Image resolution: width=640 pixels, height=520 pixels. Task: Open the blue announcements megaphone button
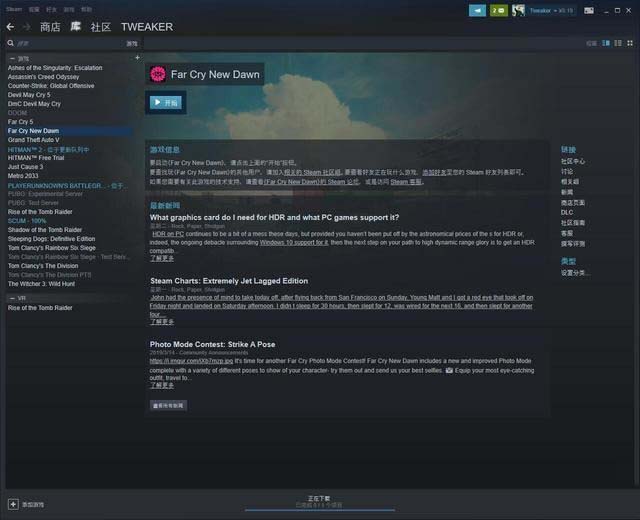(477, 11)
